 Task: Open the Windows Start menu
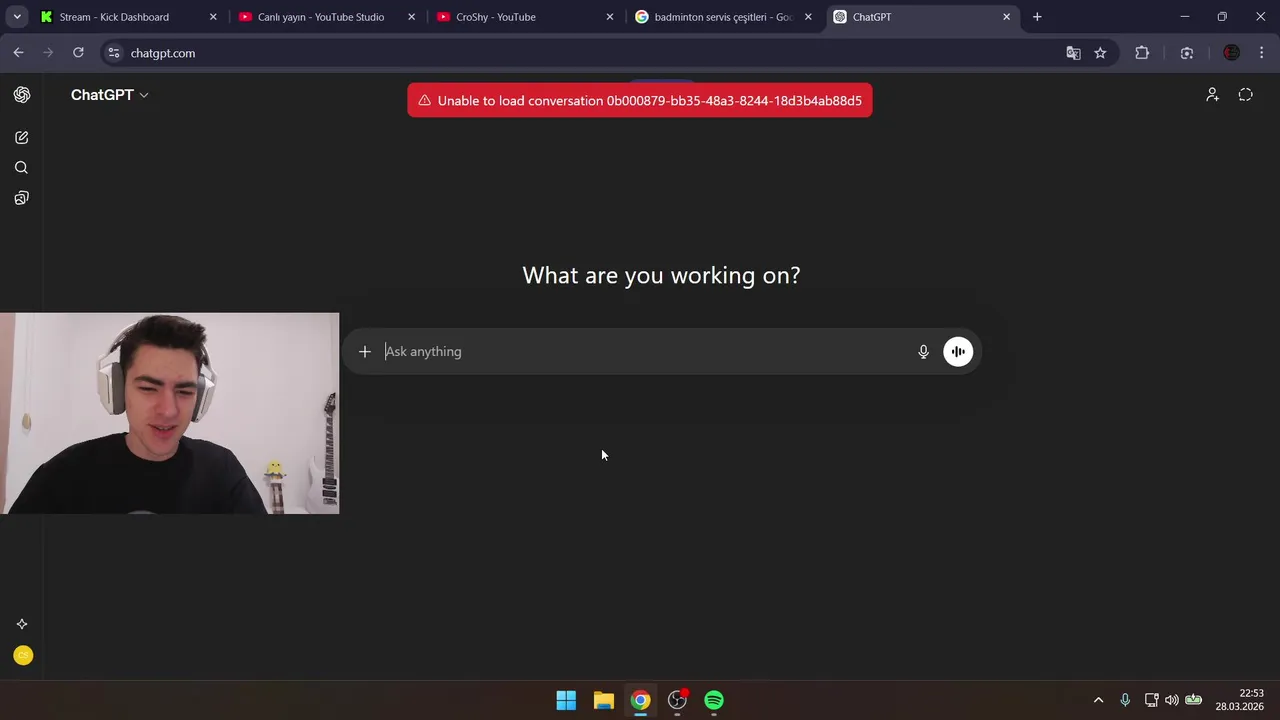coord(566,700)
